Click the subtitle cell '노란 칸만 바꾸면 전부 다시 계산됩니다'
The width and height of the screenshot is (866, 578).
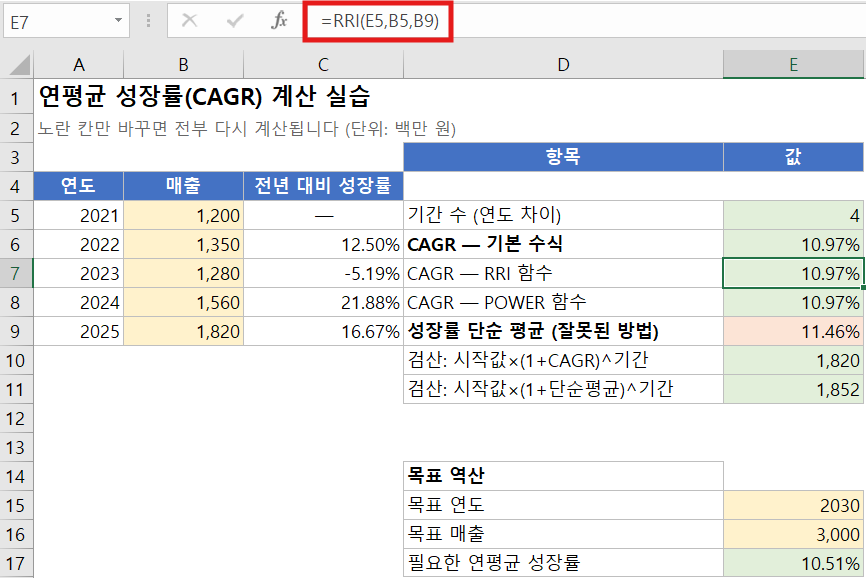click(x=246, y=129)
